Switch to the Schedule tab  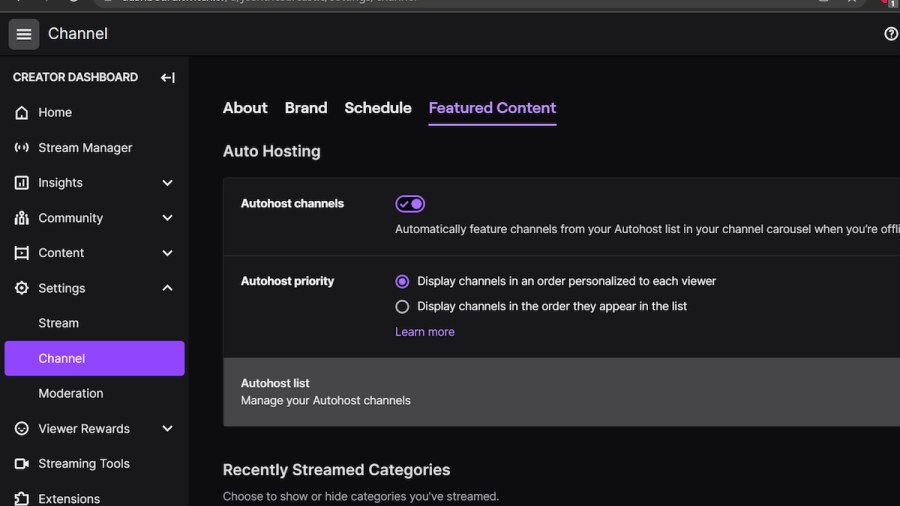tap(378, 108)
